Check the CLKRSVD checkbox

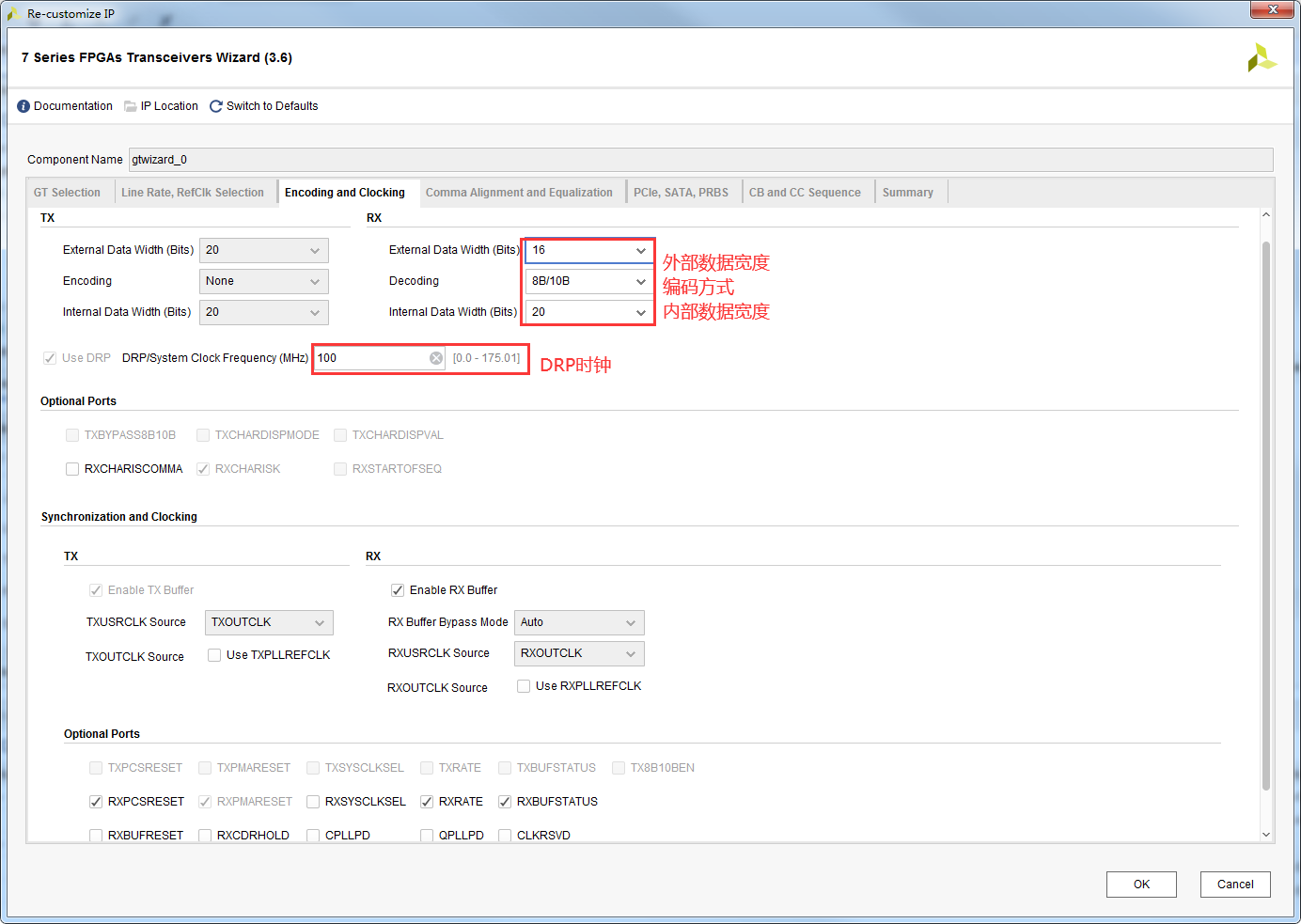coord(505,836)
